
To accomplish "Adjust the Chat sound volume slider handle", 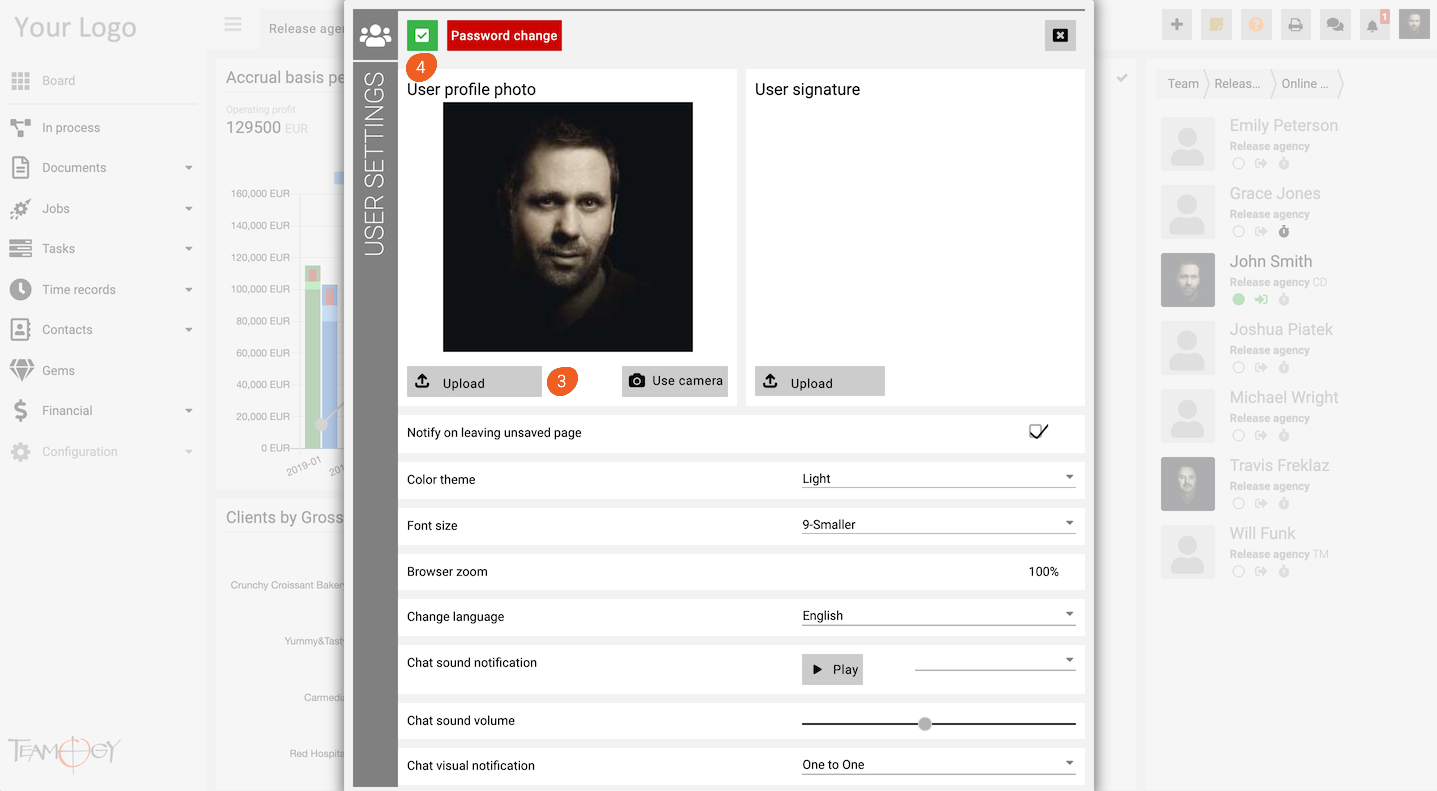I will 925,723.
